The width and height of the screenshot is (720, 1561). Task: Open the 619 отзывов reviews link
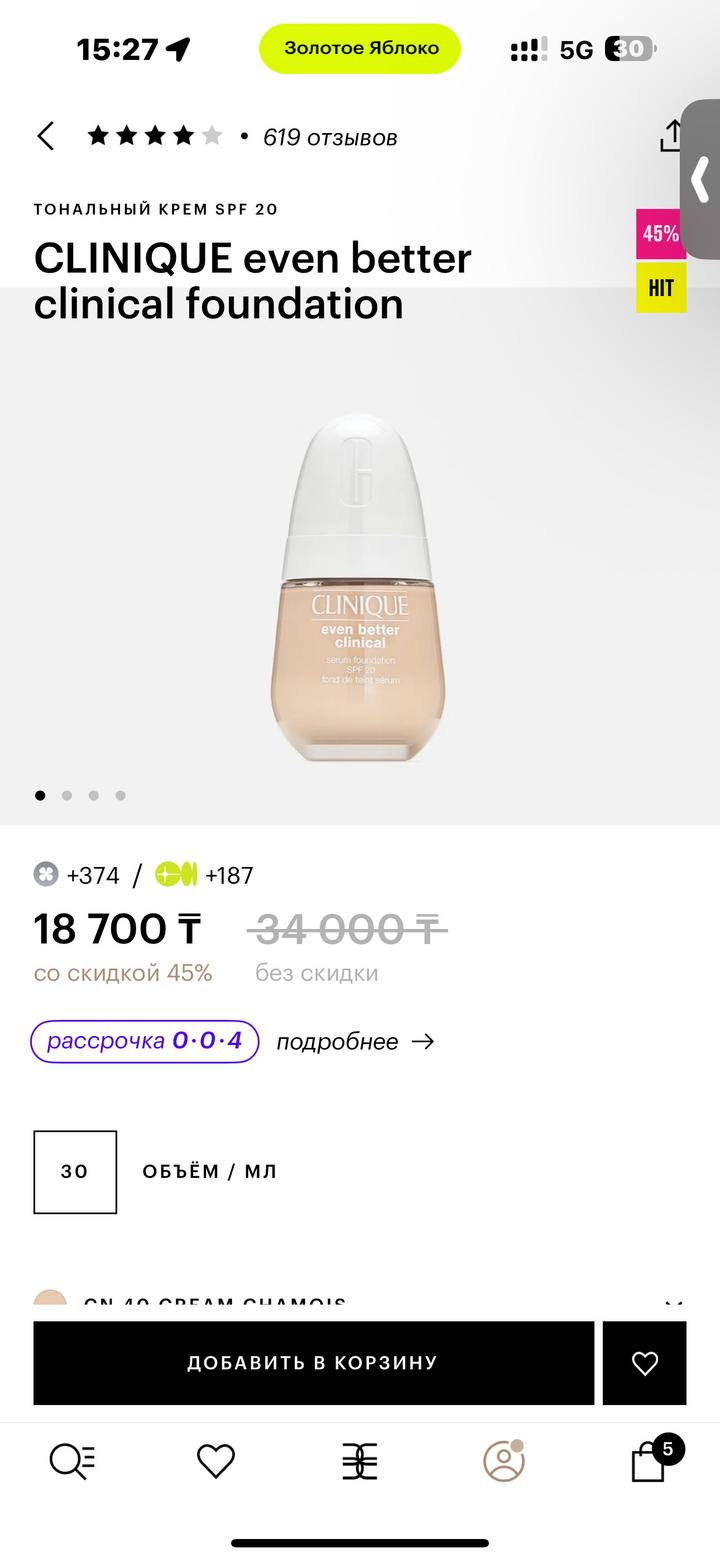(330, 137)
